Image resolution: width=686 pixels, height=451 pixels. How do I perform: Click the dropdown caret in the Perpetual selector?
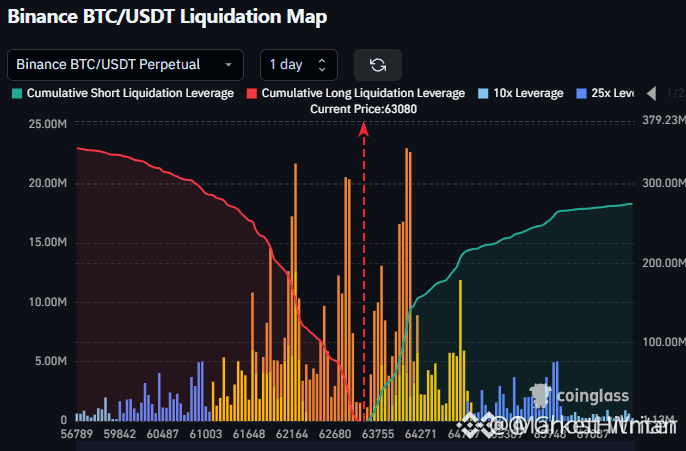coord(228,65)
